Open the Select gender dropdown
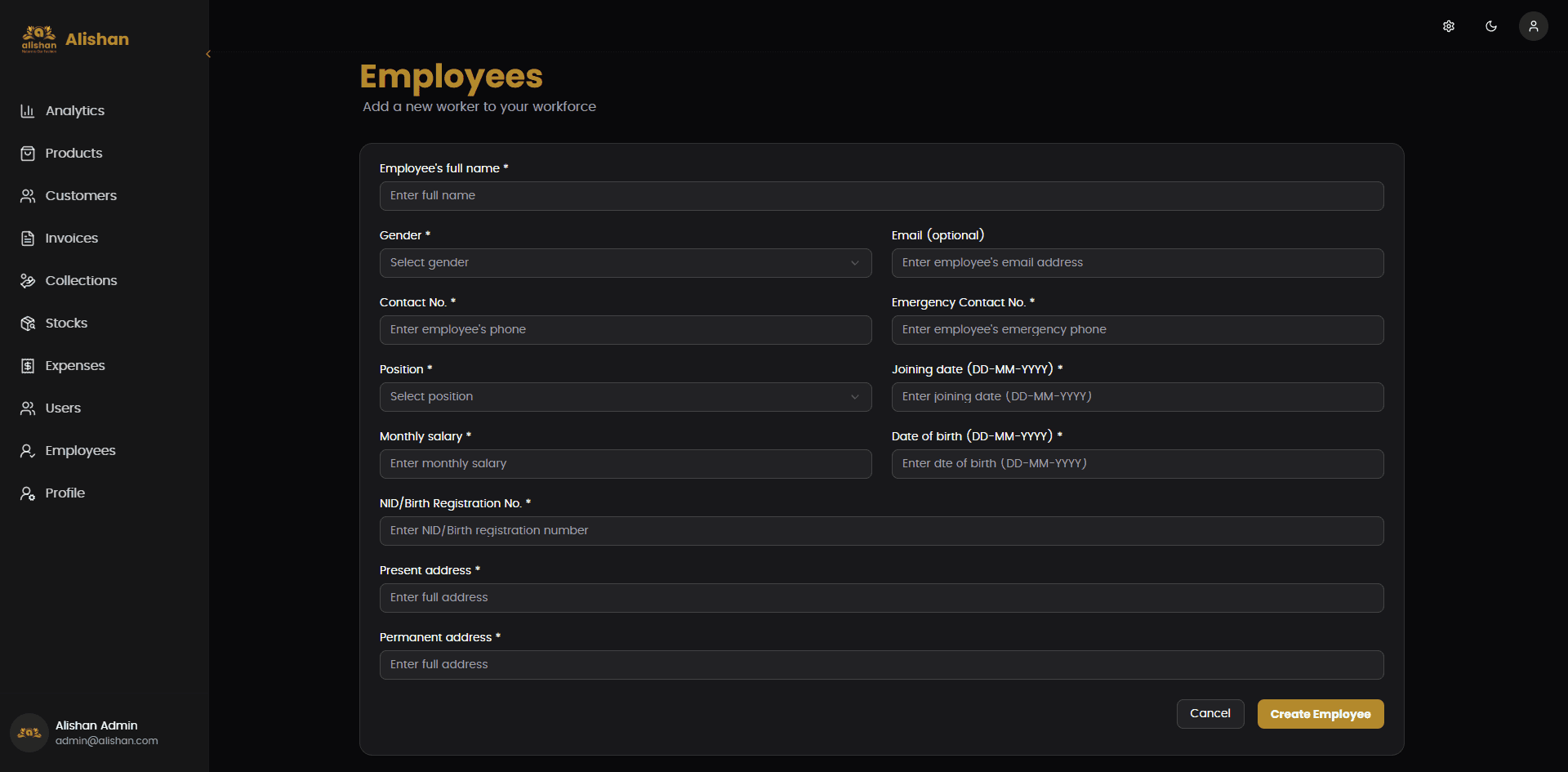1568x772 pixels. coord(626,263)
